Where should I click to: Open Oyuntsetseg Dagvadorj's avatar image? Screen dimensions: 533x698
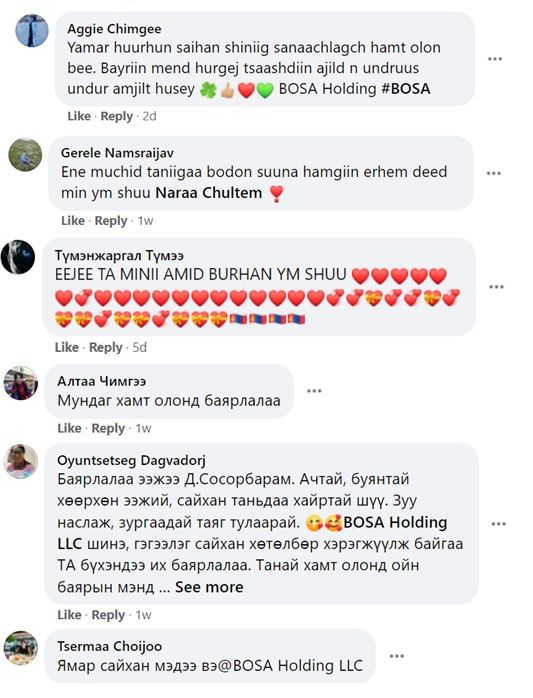coord(20,461)
